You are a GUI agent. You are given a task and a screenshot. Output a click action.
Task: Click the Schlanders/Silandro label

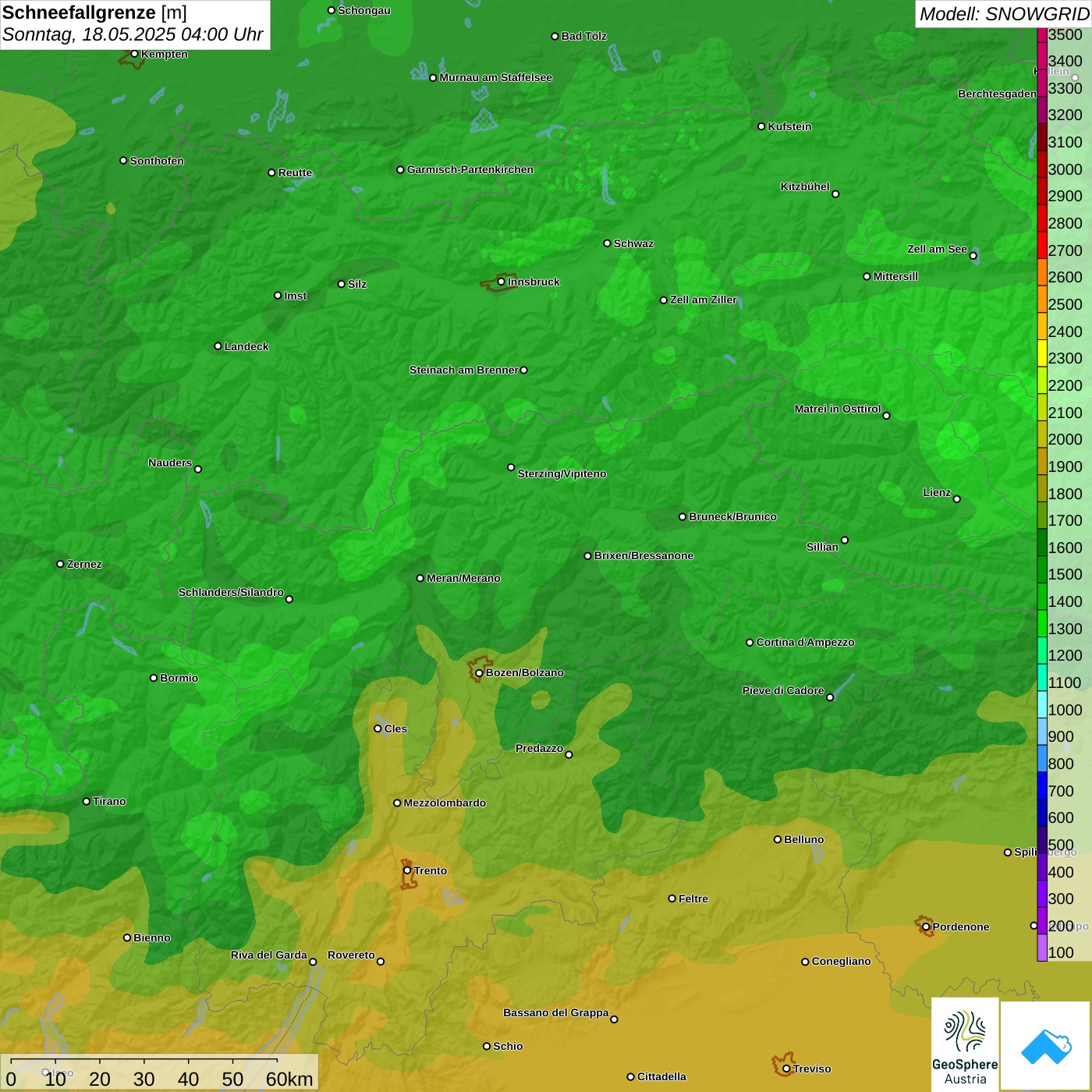(x=231, y=592)
